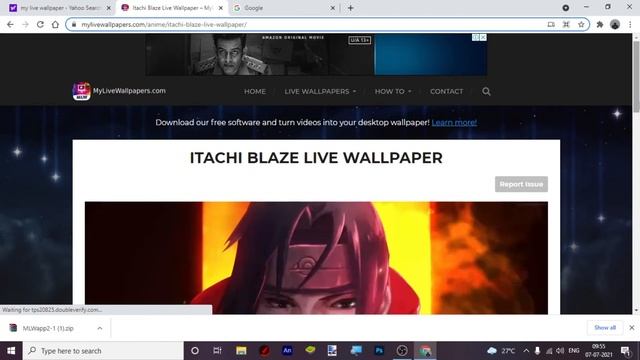Reload the page with the refresh icon
This screenshot has height=360, width=640.
[x=40, y=24]
